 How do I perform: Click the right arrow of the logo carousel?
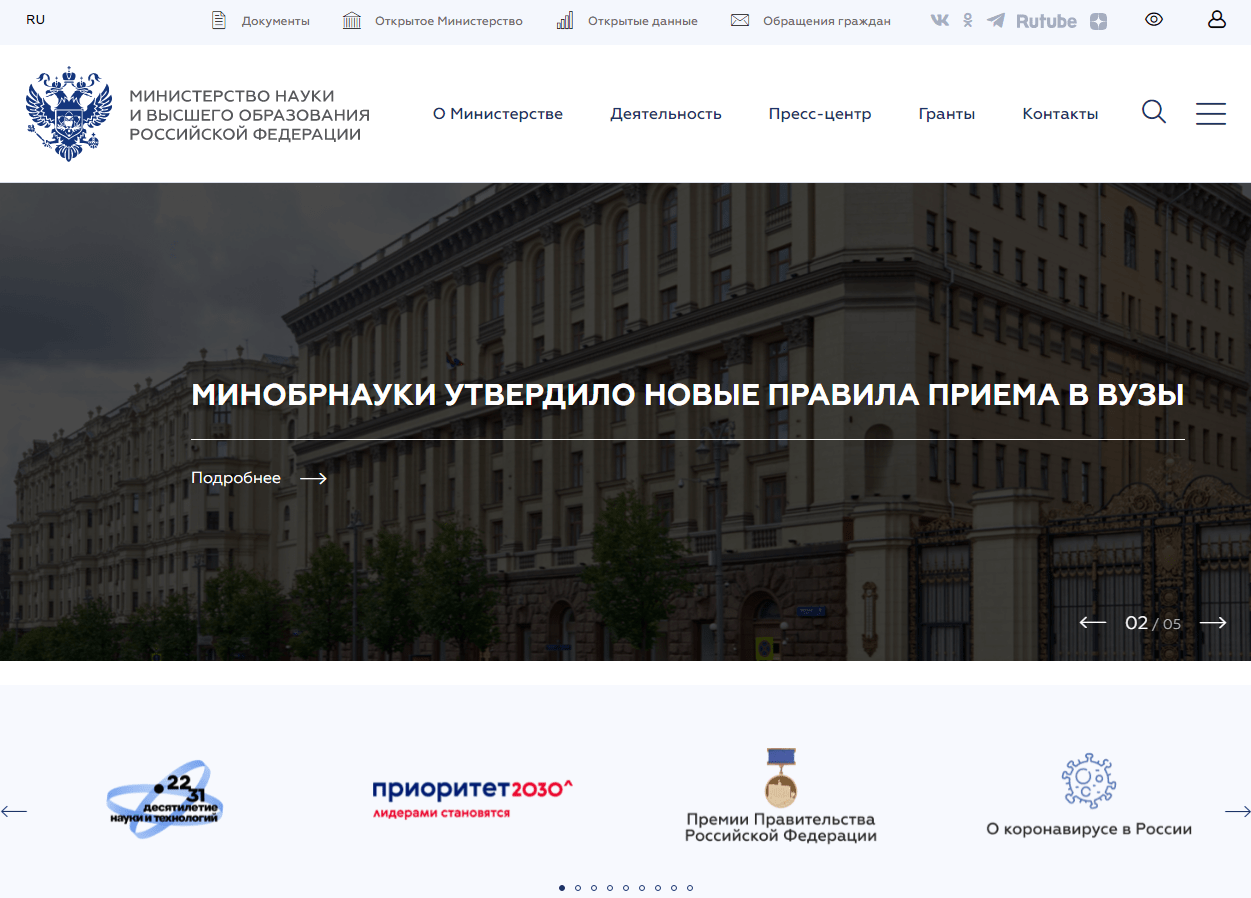[x=1237, y=811]
